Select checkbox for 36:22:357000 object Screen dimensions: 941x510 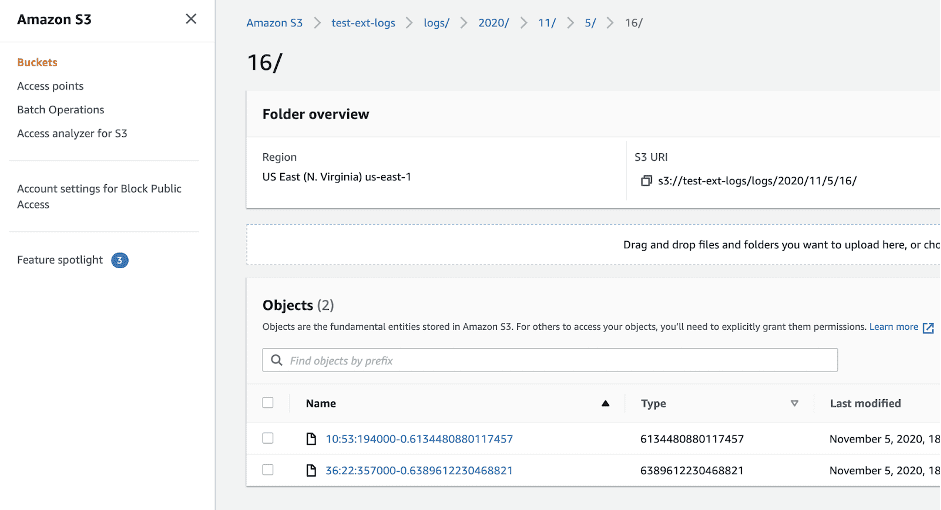click(x=268, y=470)
